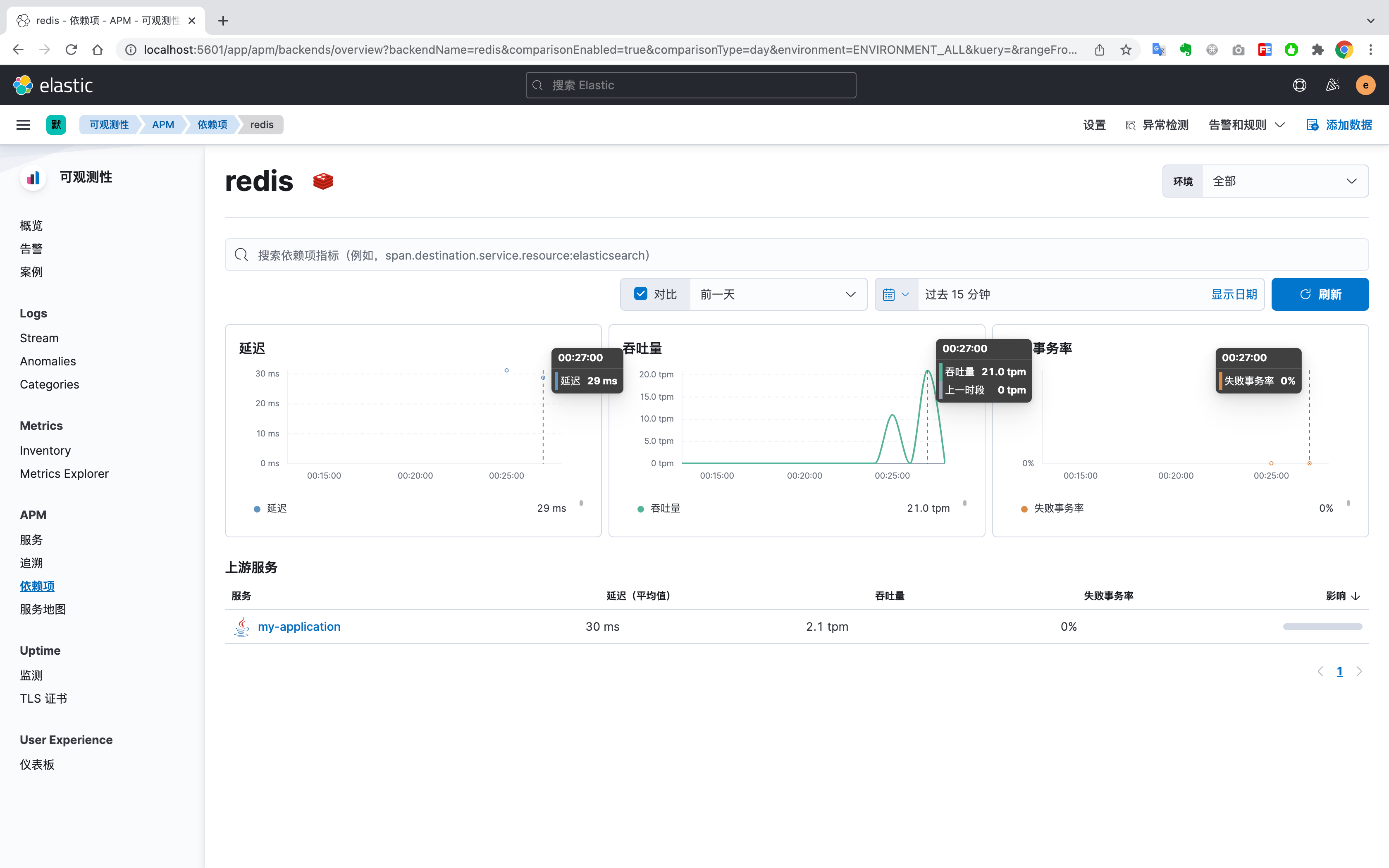Click the latency legend color dot
The image size is (1389, 868).
click(x=257, y=509)
